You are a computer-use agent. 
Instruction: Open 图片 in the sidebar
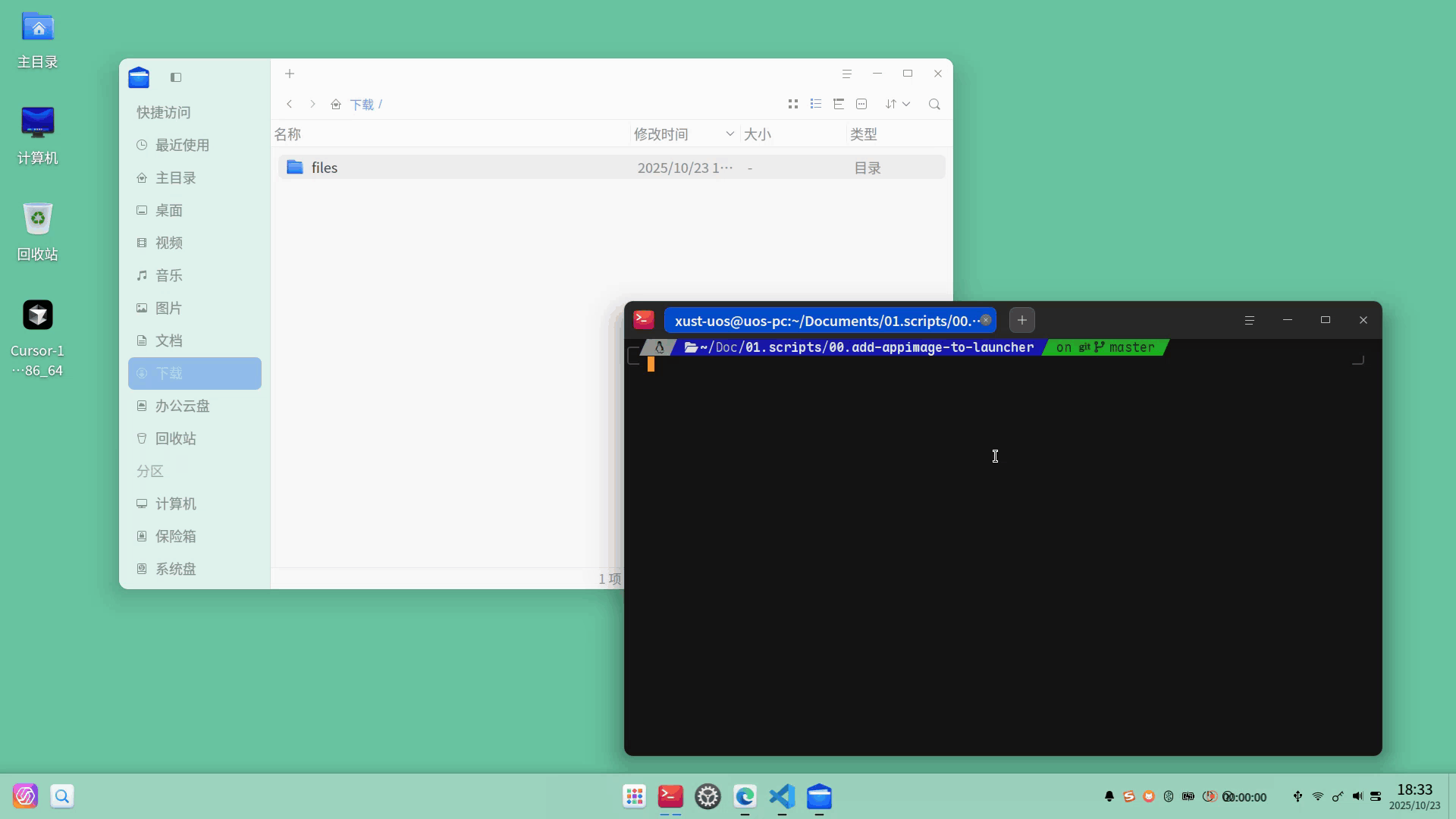point(195,308)
